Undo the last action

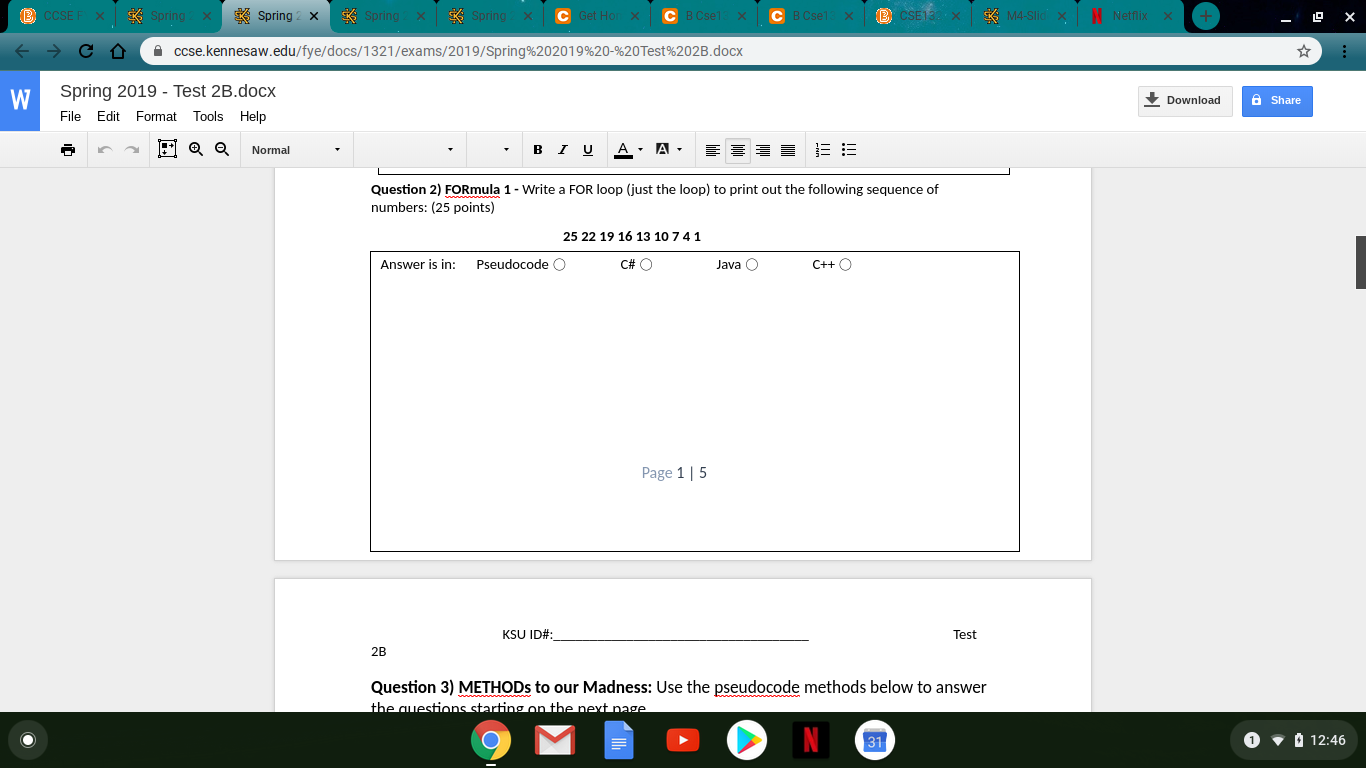pos(105,150)
